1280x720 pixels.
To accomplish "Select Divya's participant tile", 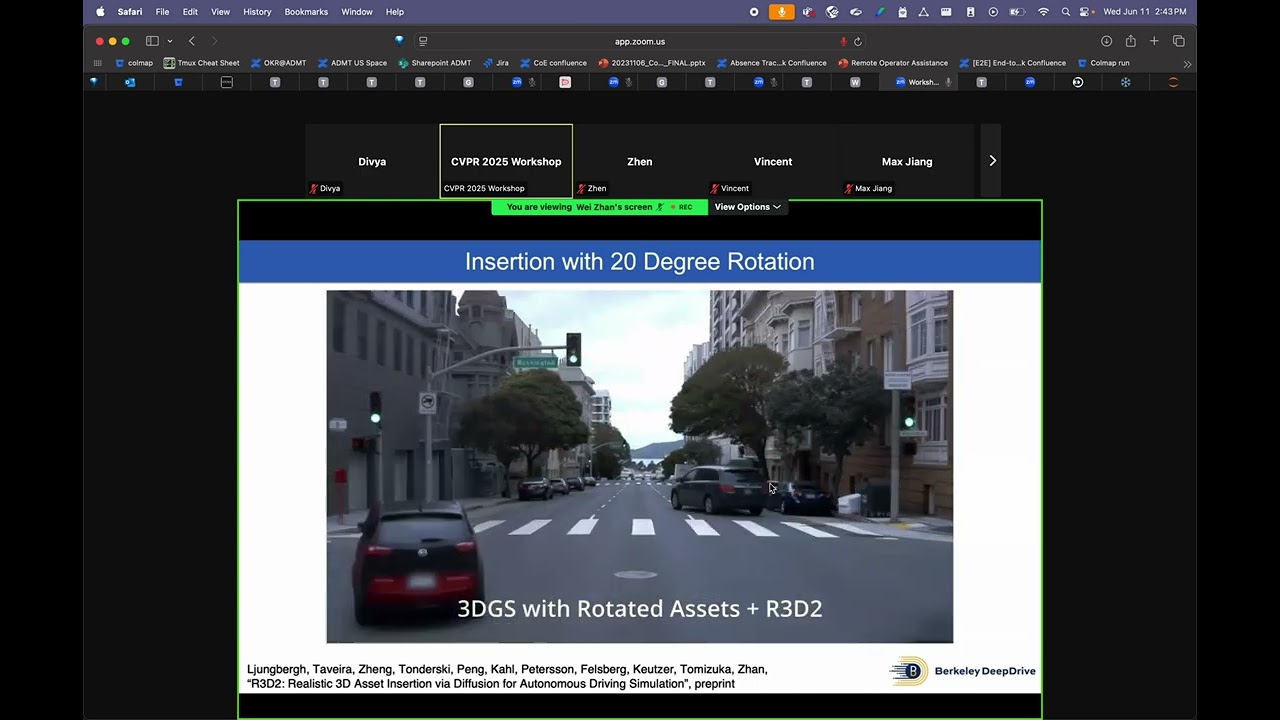I will (372, 161).
